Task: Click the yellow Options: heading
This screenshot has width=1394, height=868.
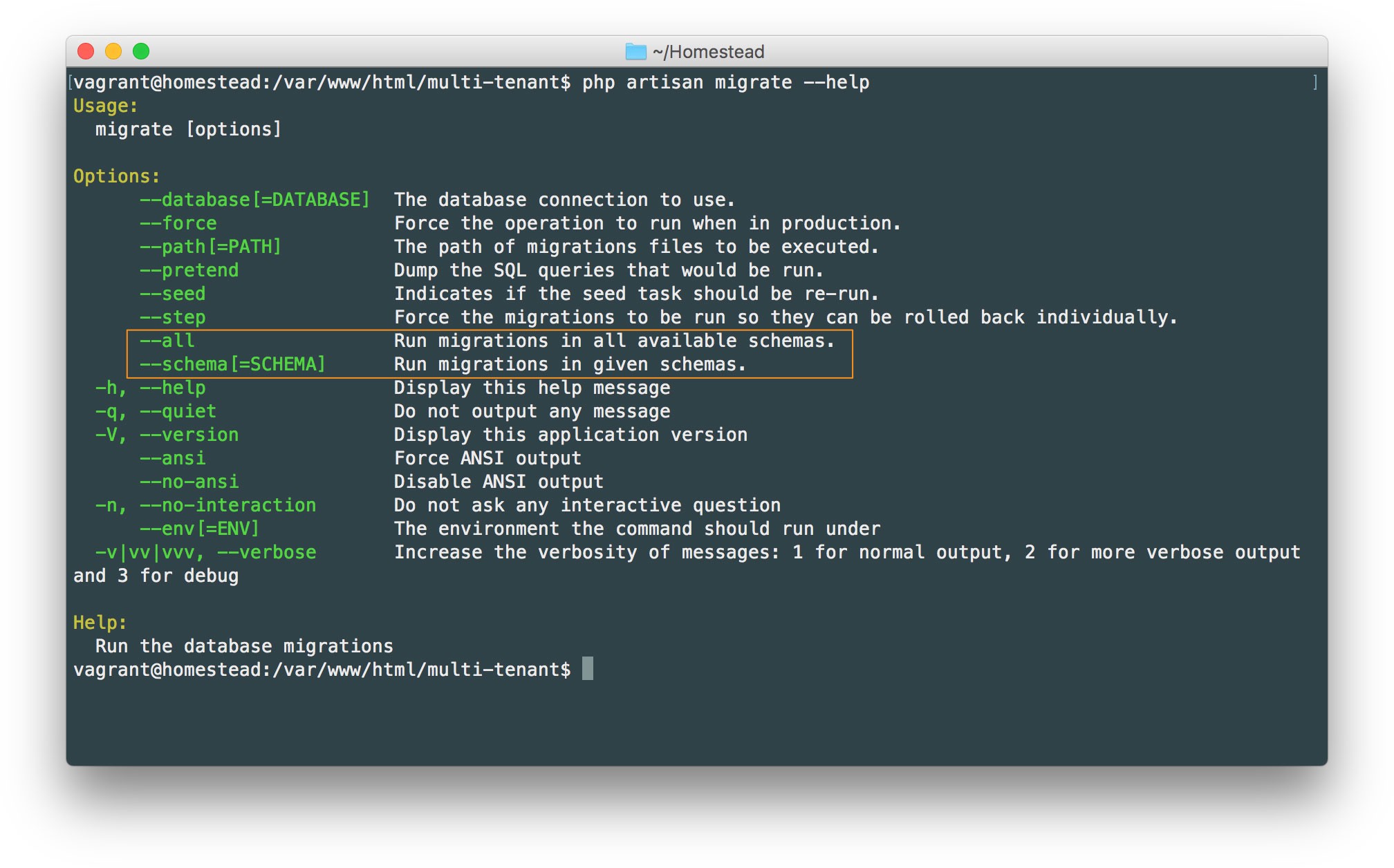Action: pos(116,176)
